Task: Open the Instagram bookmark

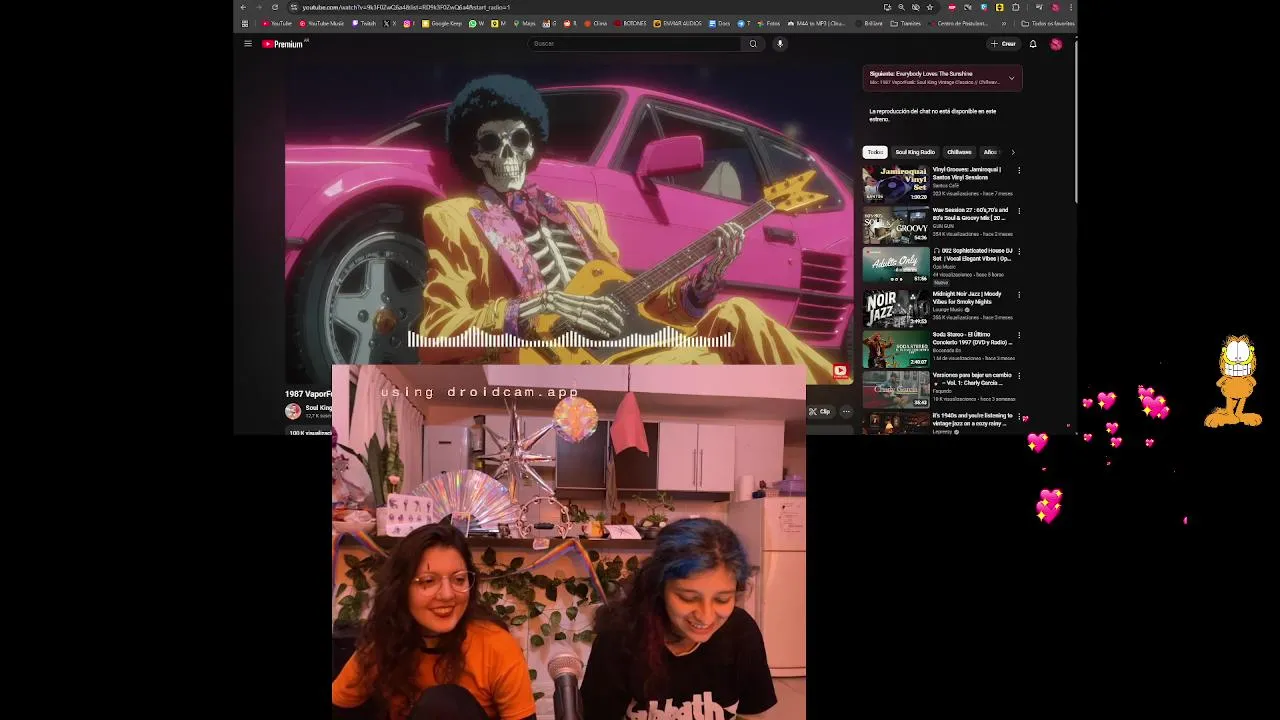Action: [409, 23]
